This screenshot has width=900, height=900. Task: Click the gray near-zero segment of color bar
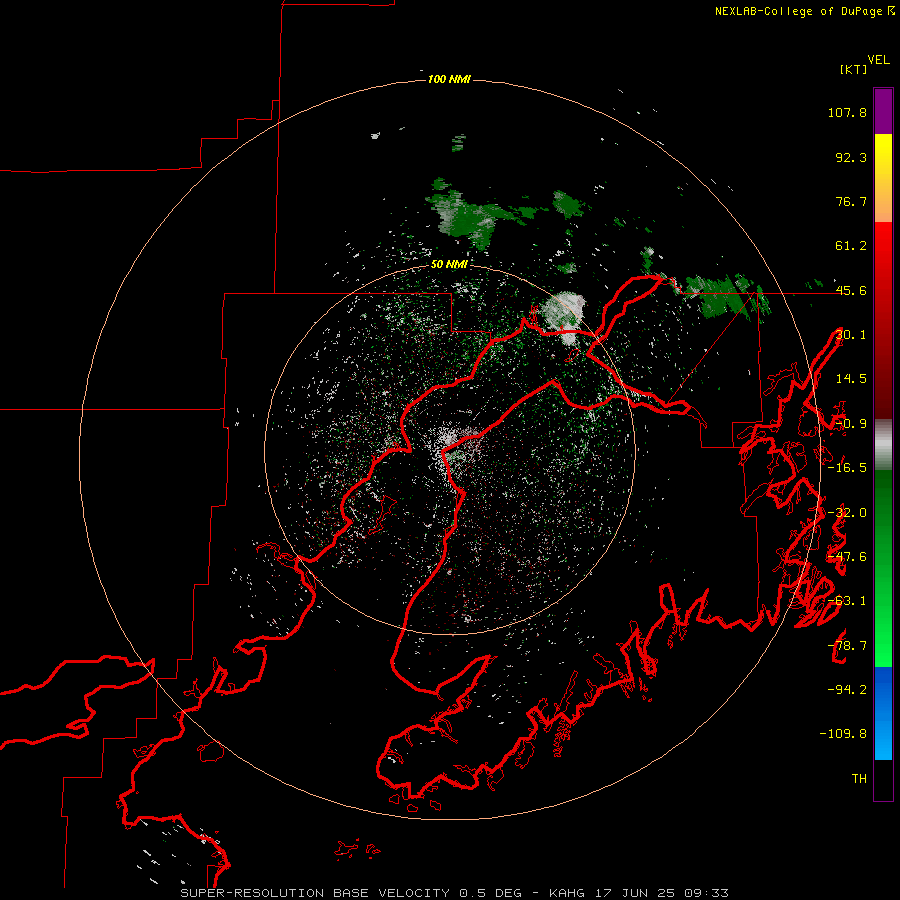883,445
